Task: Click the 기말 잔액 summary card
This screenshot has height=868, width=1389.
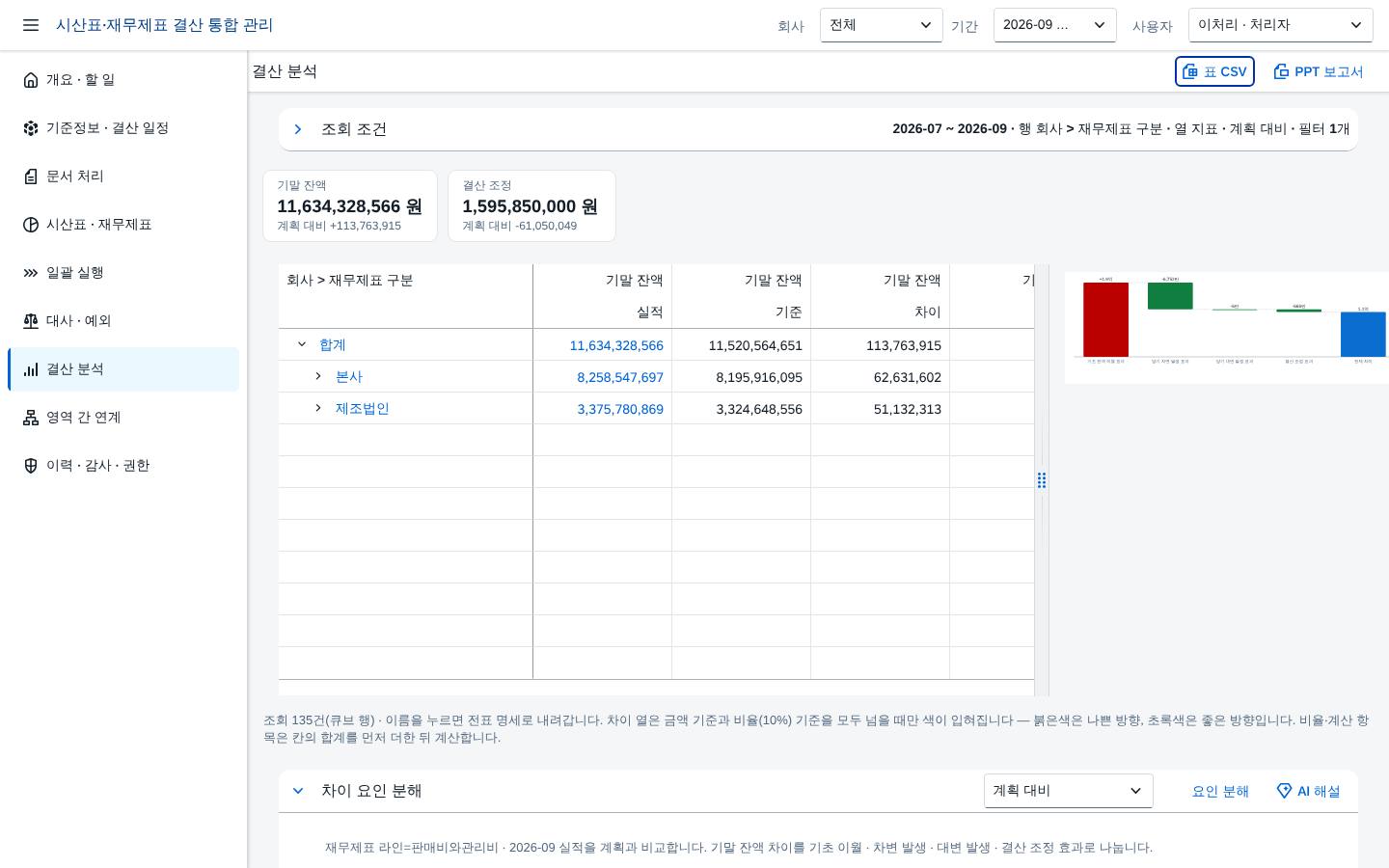Action: click(350, 206)
